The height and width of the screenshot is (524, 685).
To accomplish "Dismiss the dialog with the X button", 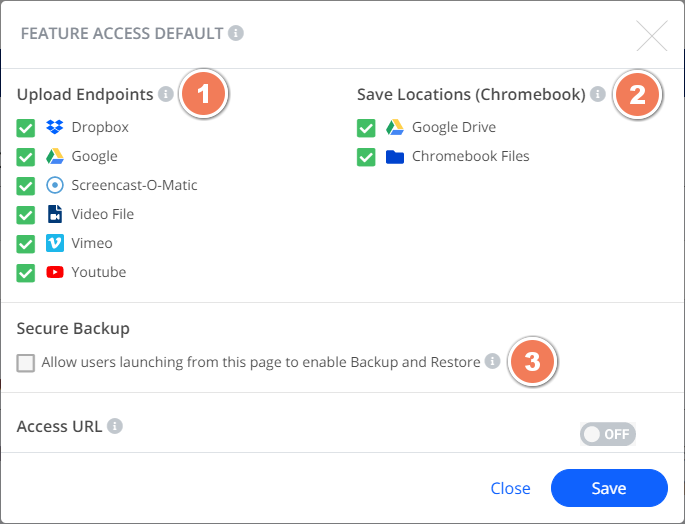I will [x=652, y=36].
